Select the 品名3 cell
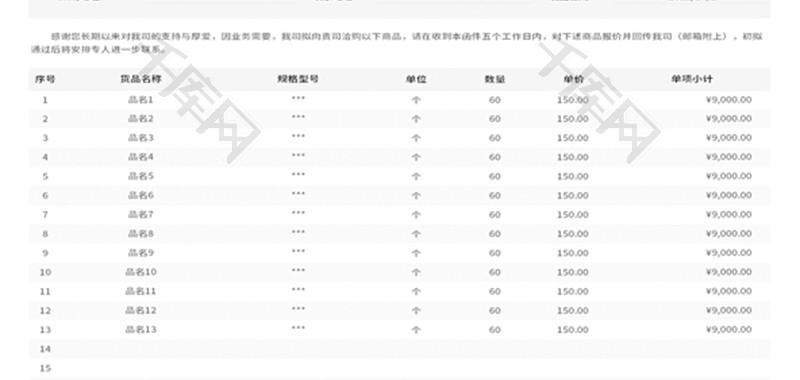 [x=141, y=138]
